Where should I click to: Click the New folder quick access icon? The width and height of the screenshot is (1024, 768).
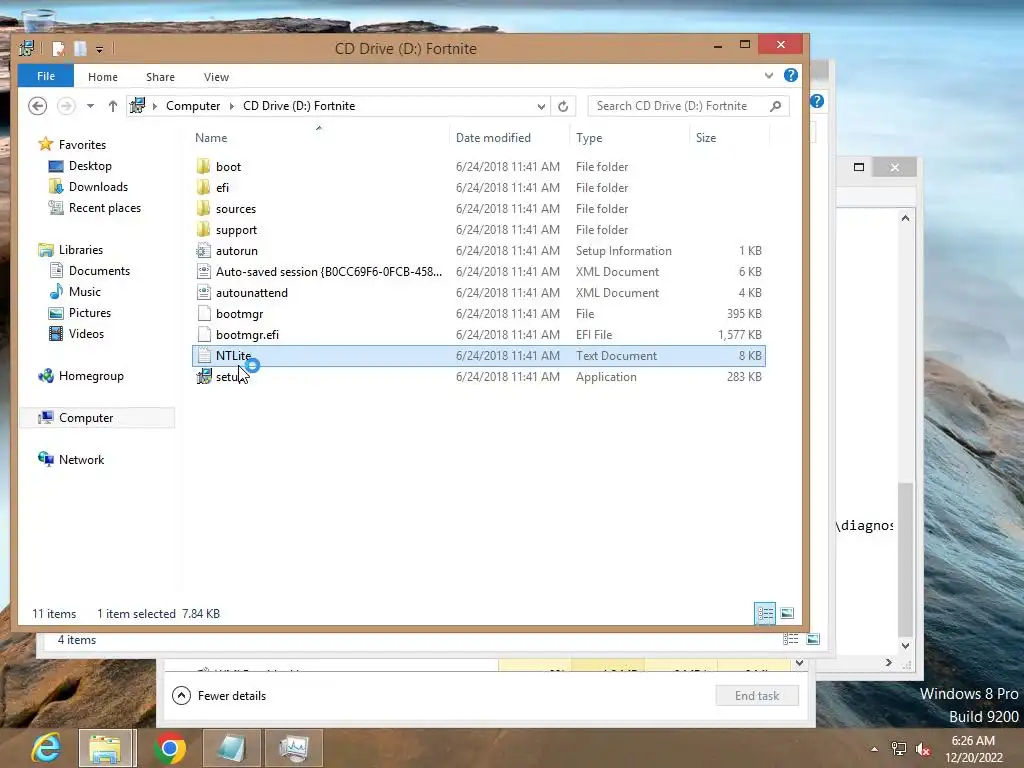tap(80, 48)
